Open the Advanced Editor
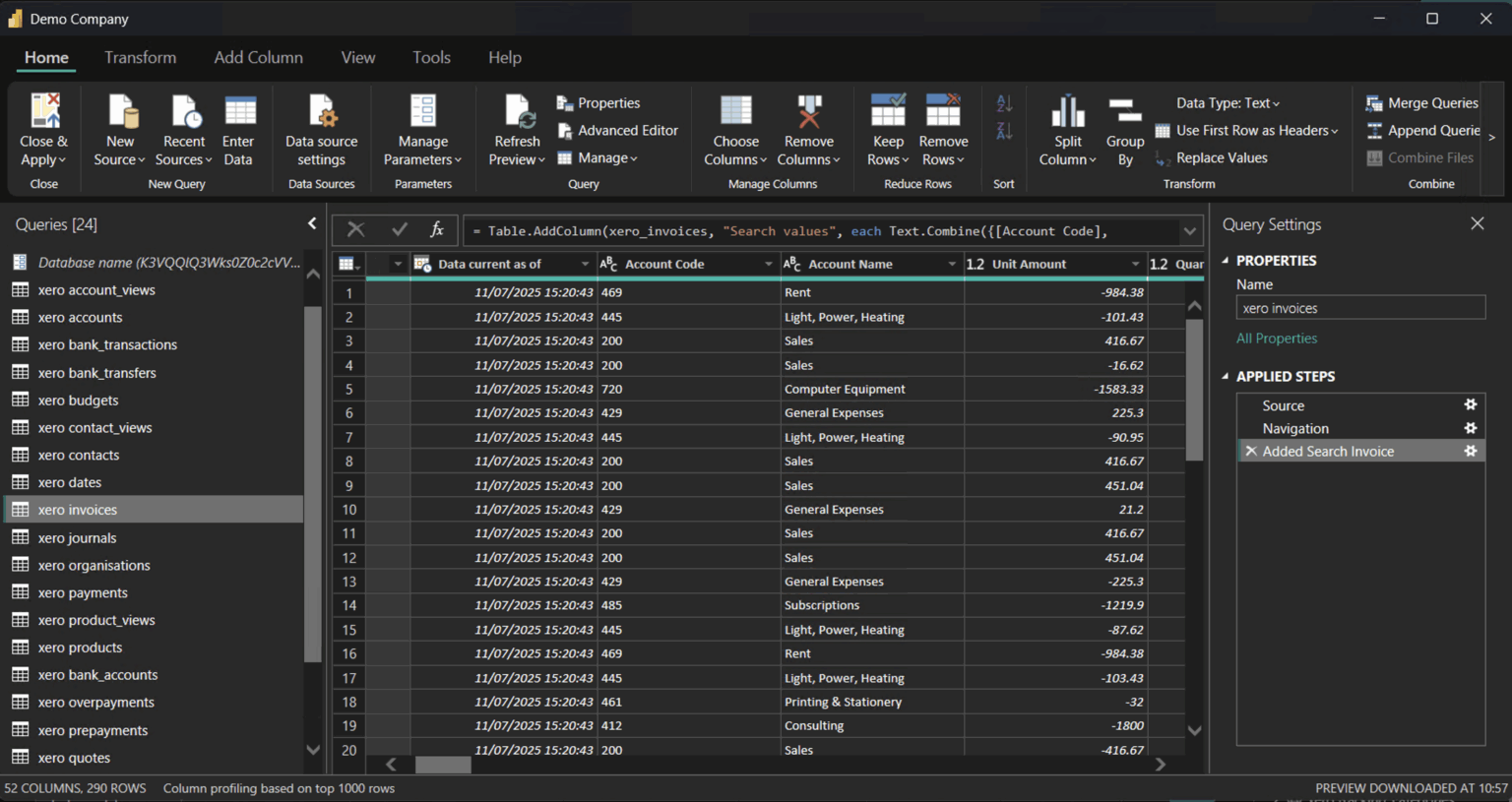Screen dimensions: 1512x802 (618, 130)
